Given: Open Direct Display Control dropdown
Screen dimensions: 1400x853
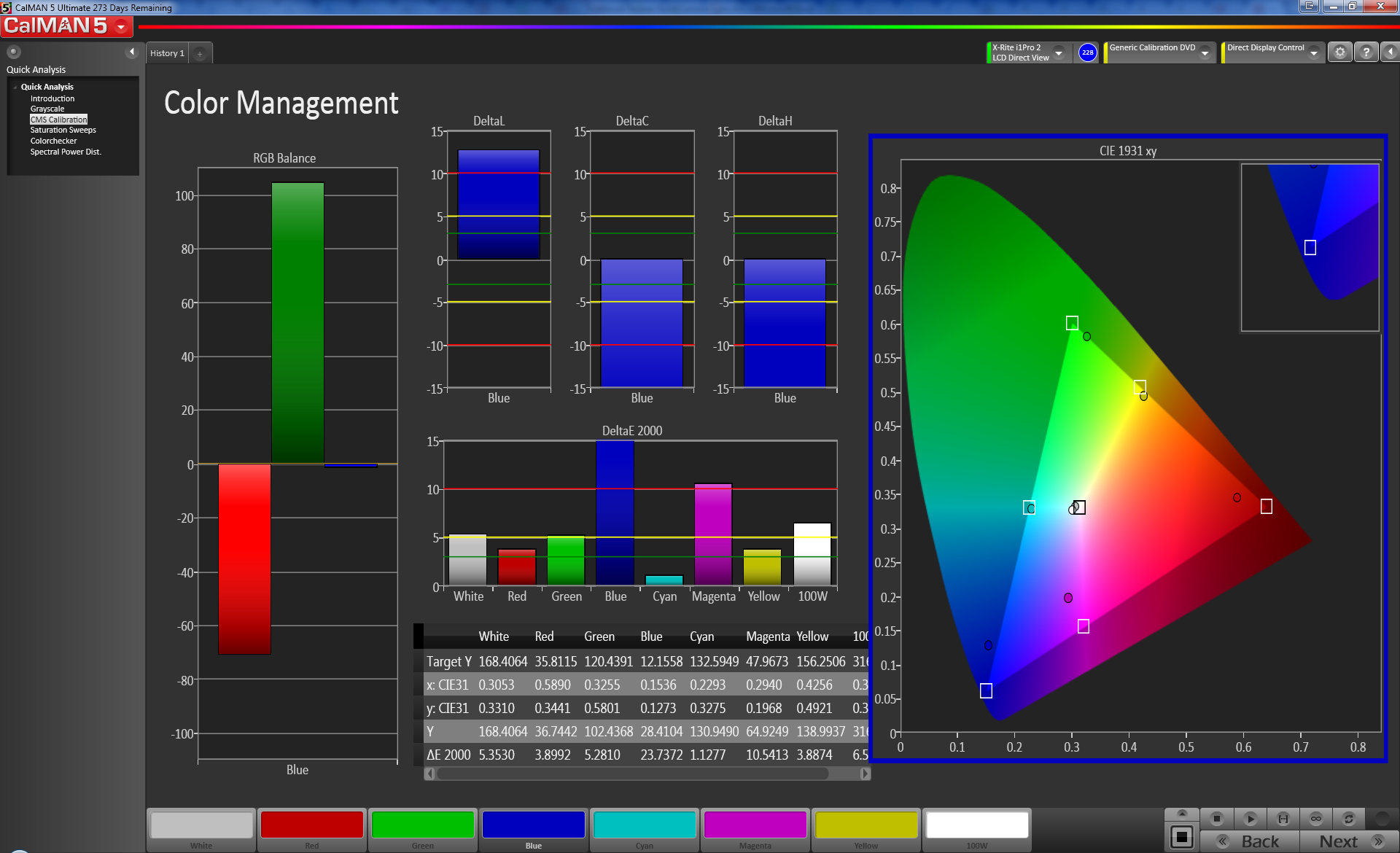Looking at the screenshot, I should [x=1314, y=52].
